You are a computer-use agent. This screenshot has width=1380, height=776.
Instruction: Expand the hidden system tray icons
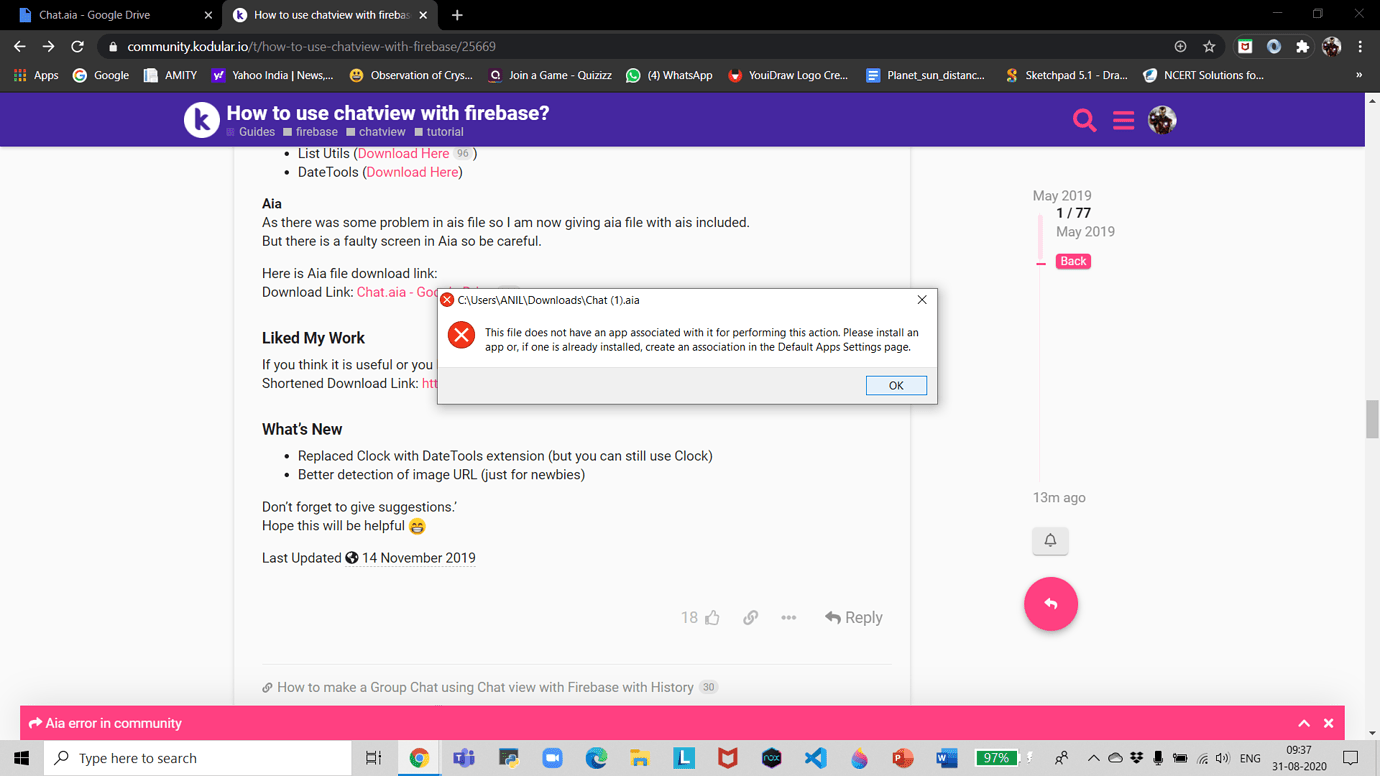1093,758
